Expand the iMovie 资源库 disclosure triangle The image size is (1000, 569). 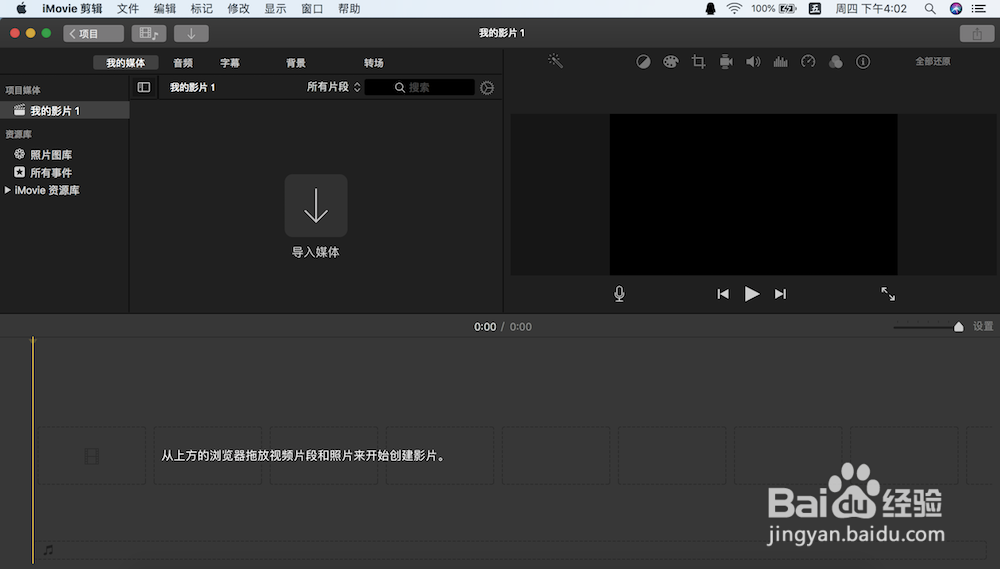click(x=8, y=190)
